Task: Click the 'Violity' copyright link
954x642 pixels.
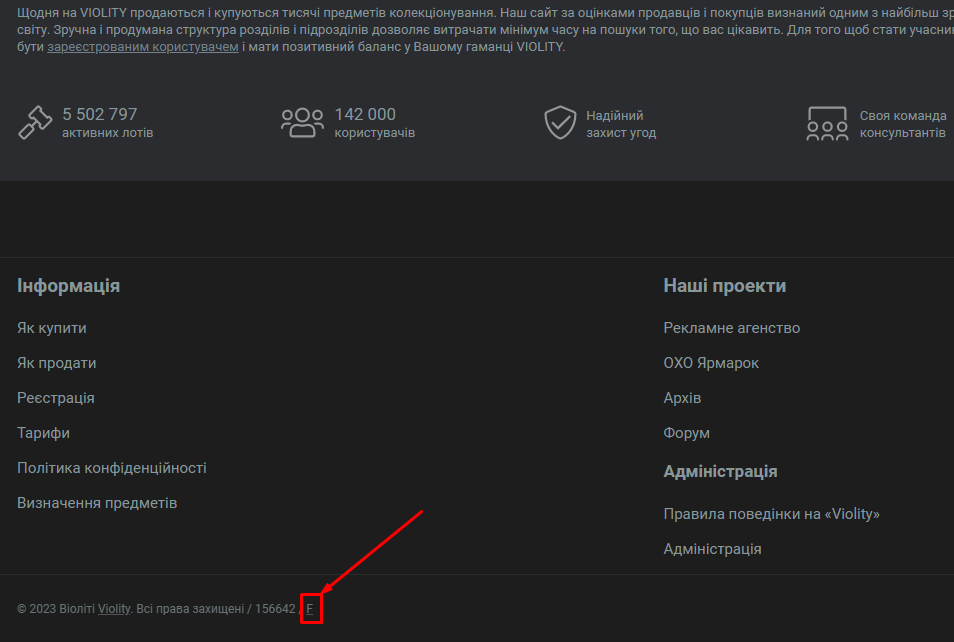Action: pos(114,609)
